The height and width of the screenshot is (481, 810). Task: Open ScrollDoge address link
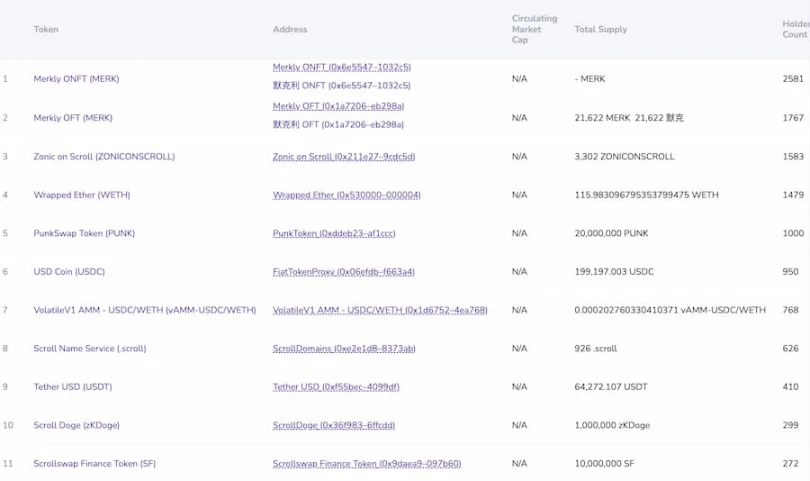click(x=334, y=425)
